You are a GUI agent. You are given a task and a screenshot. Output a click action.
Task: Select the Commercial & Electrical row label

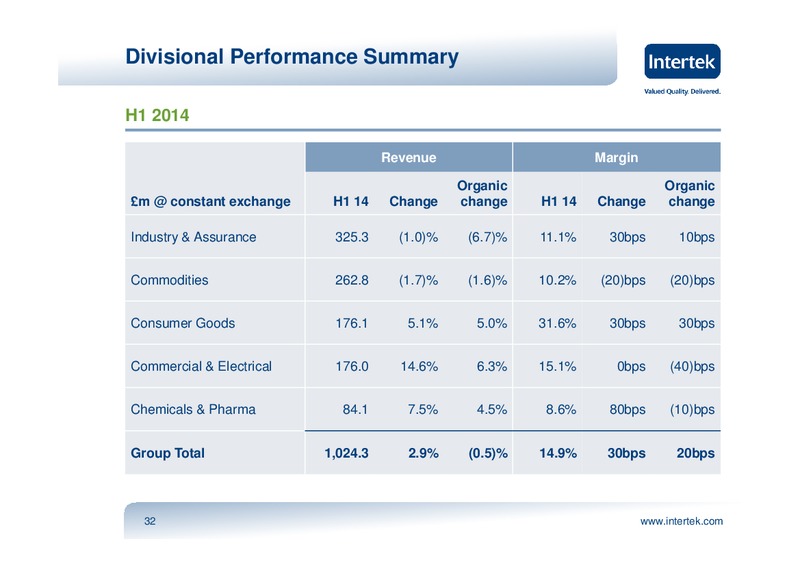pos(201,366)
